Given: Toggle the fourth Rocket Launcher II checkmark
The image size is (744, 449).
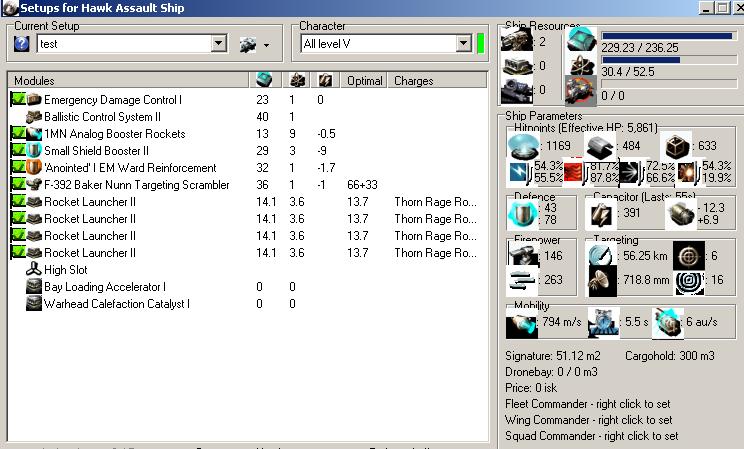Looking at the screenshot, I should [x=18, y=253].
